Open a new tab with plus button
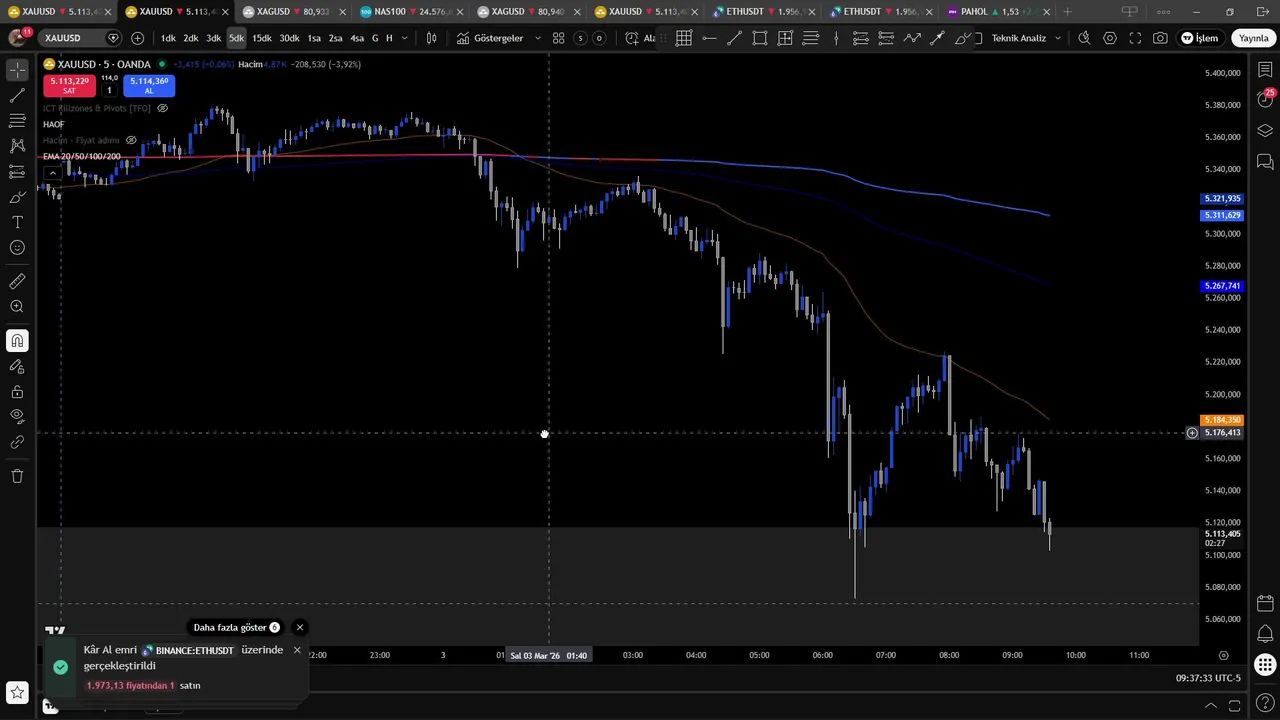 [1068, 12]
